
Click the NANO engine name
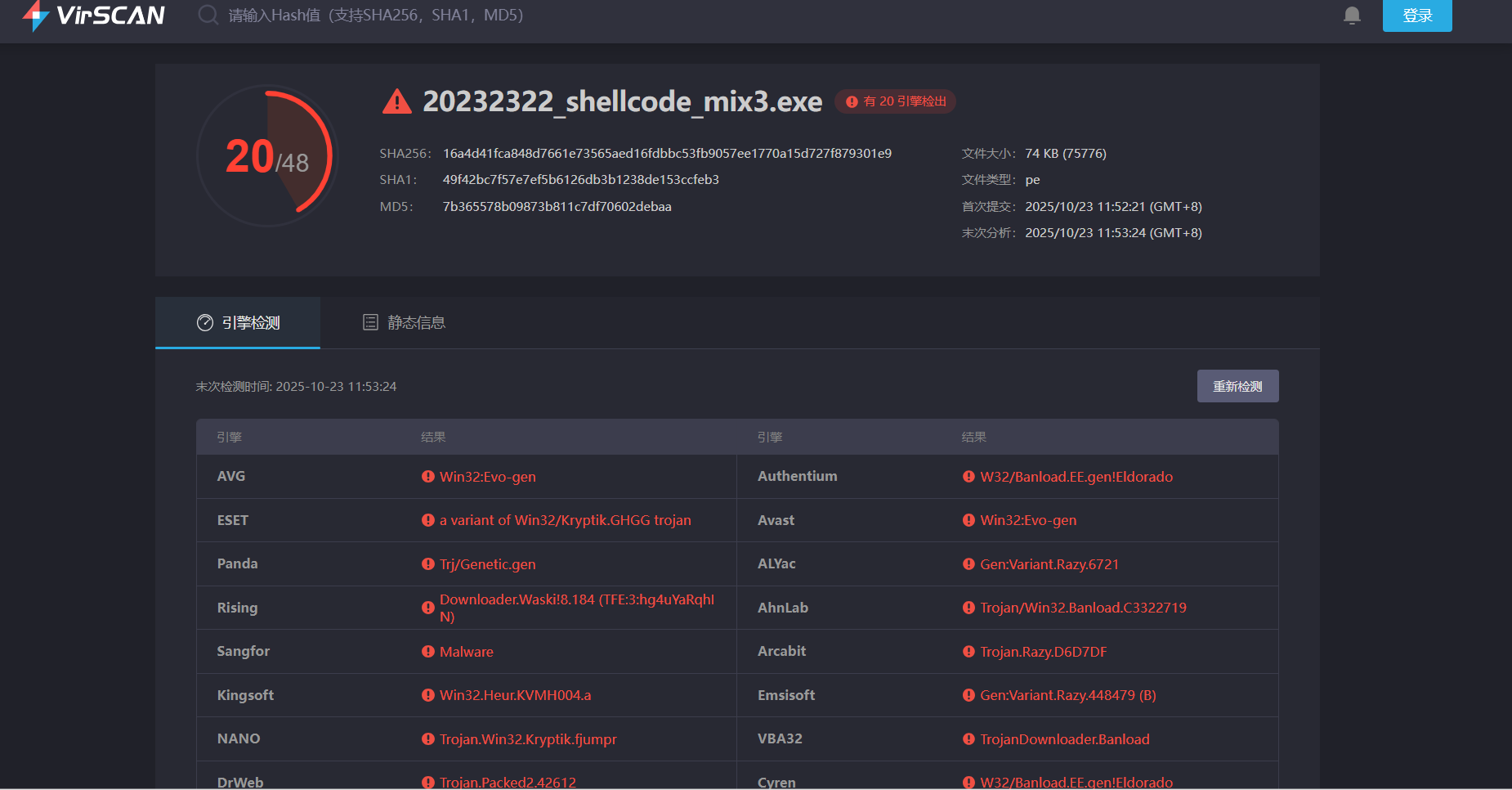coord(239,738)
